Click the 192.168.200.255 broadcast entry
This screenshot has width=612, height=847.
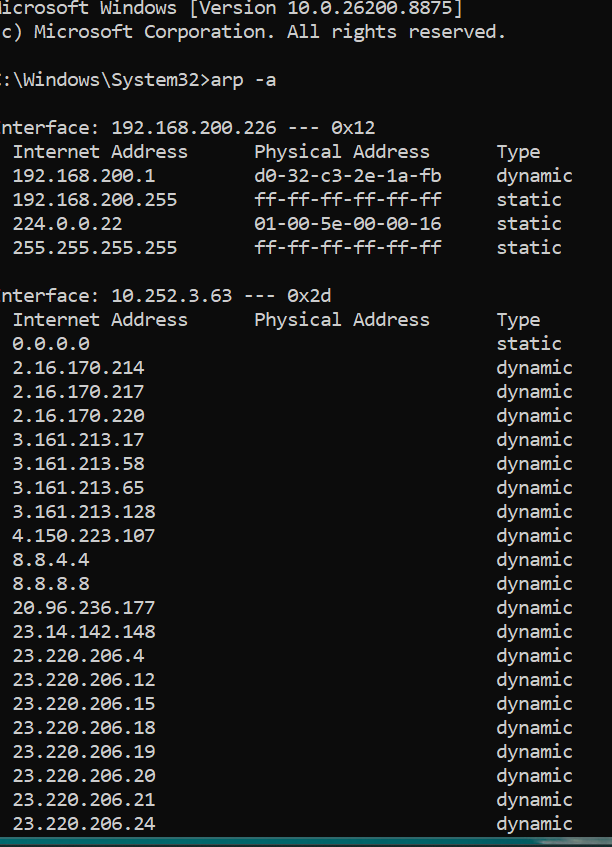[95, 200]
